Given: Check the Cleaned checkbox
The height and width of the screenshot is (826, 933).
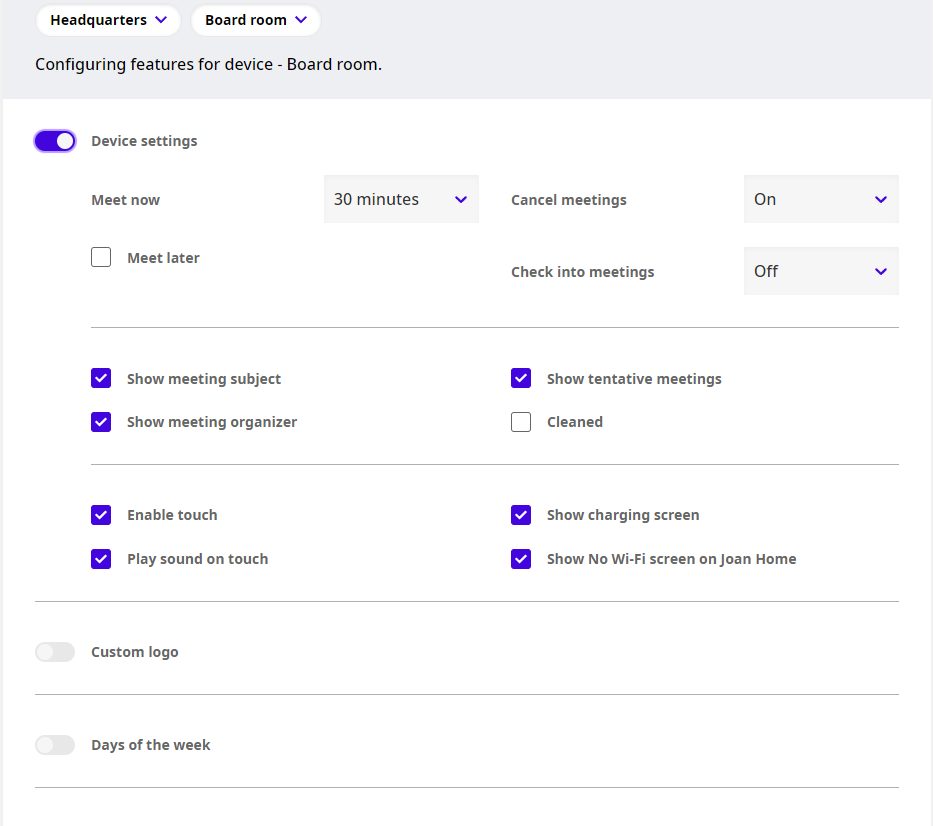Looking at the screenshot, I should 521,422.
